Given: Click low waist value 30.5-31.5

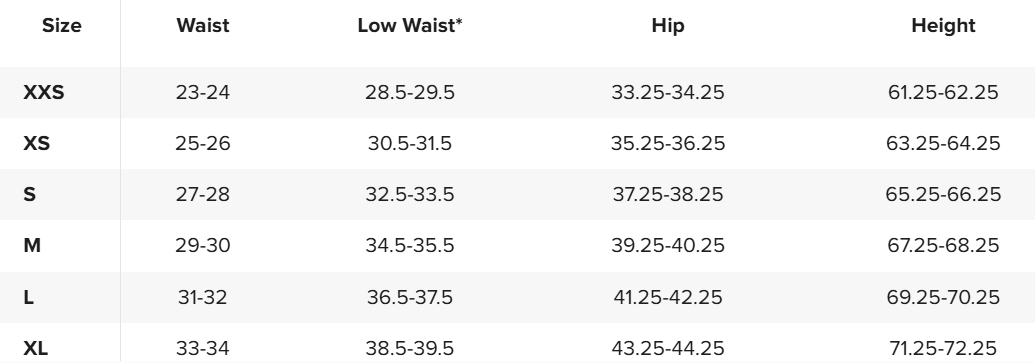Looking at the screenshot, I should tap(410, 143).
